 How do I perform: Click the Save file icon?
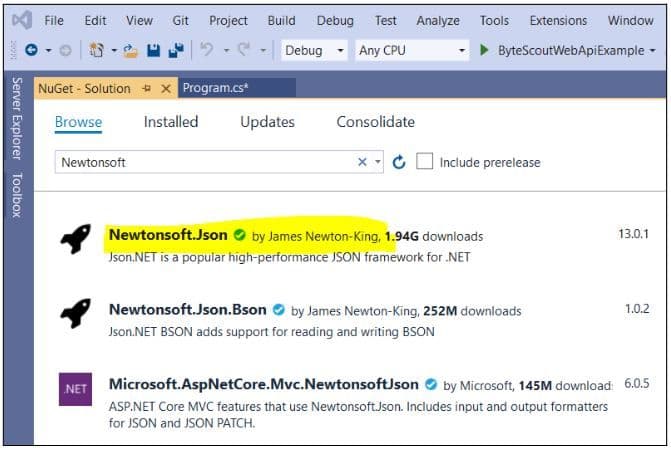153,50
